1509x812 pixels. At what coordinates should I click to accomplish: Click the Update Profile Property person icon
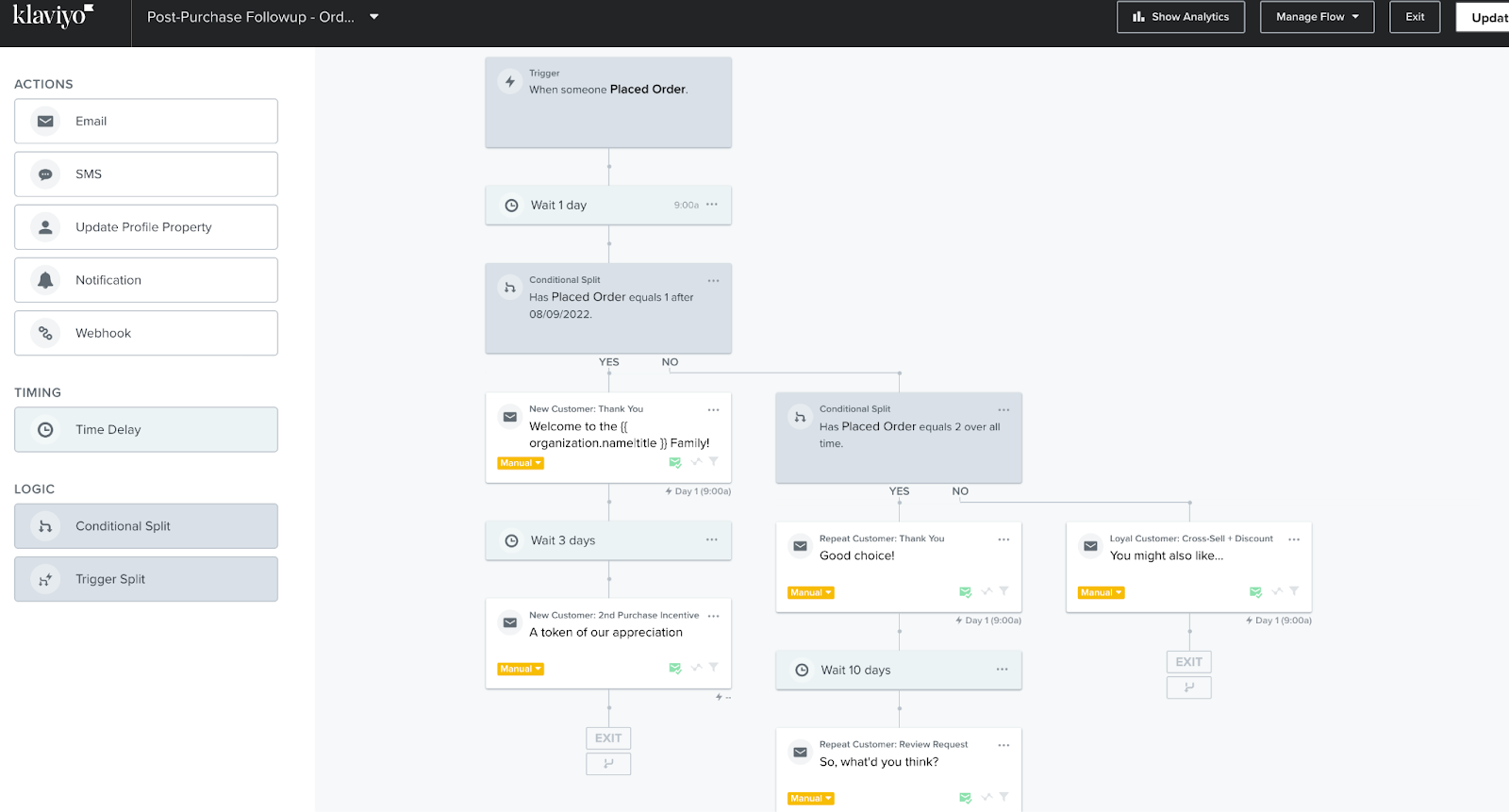click(x=45, y=227)
